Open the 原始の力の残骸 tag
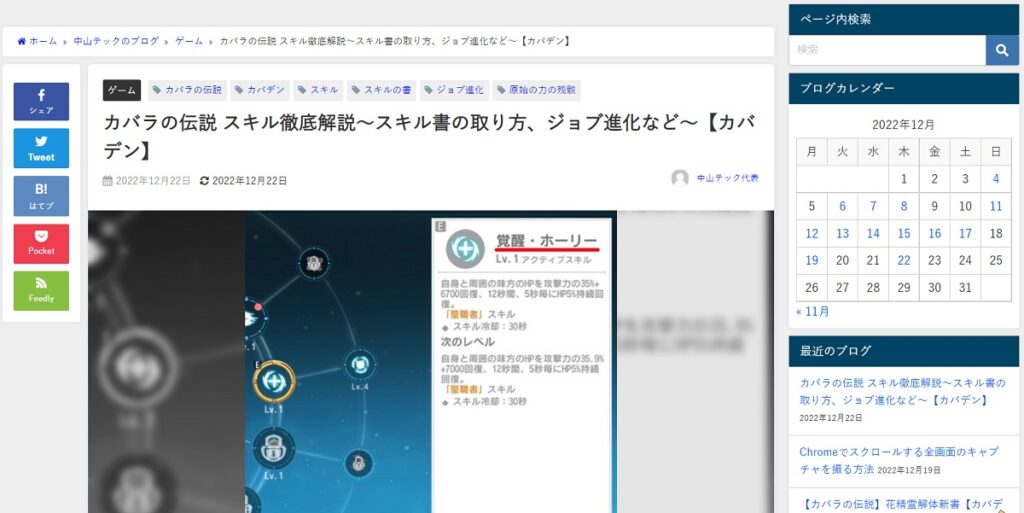Viewport: 1024px width, 513px height. click(536, 90)
